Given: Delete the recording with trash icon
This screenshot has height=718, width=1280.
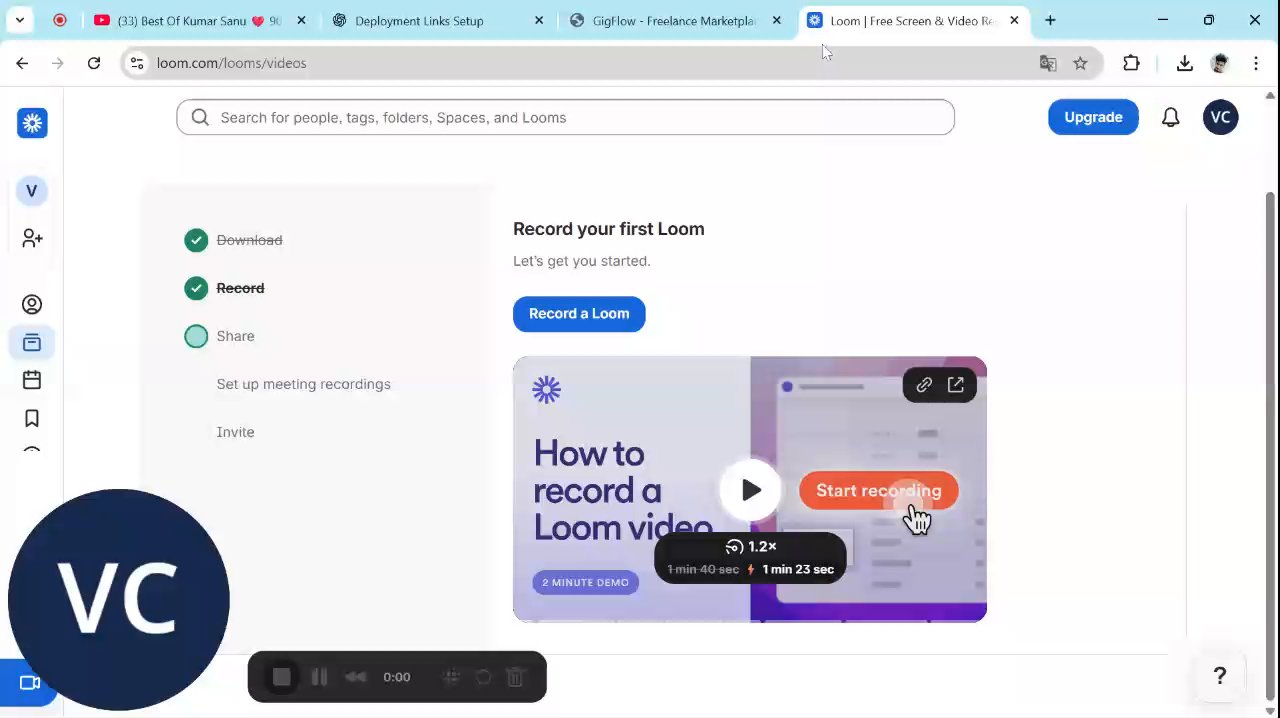Looking at the screenshot, I should point(516,677).
